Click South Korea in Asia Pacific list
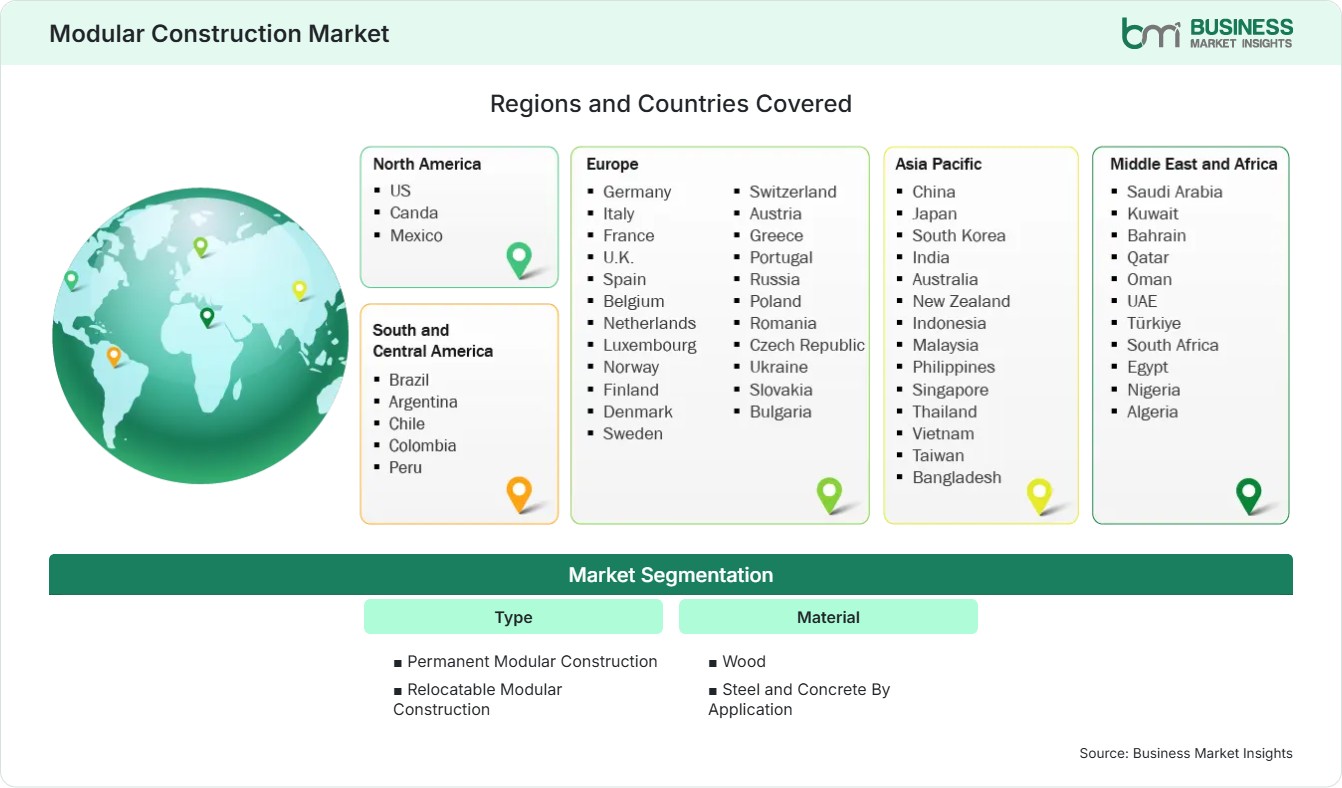This screenshot has height=788, width=1342. pyautogui.click(x=958, y=235)
